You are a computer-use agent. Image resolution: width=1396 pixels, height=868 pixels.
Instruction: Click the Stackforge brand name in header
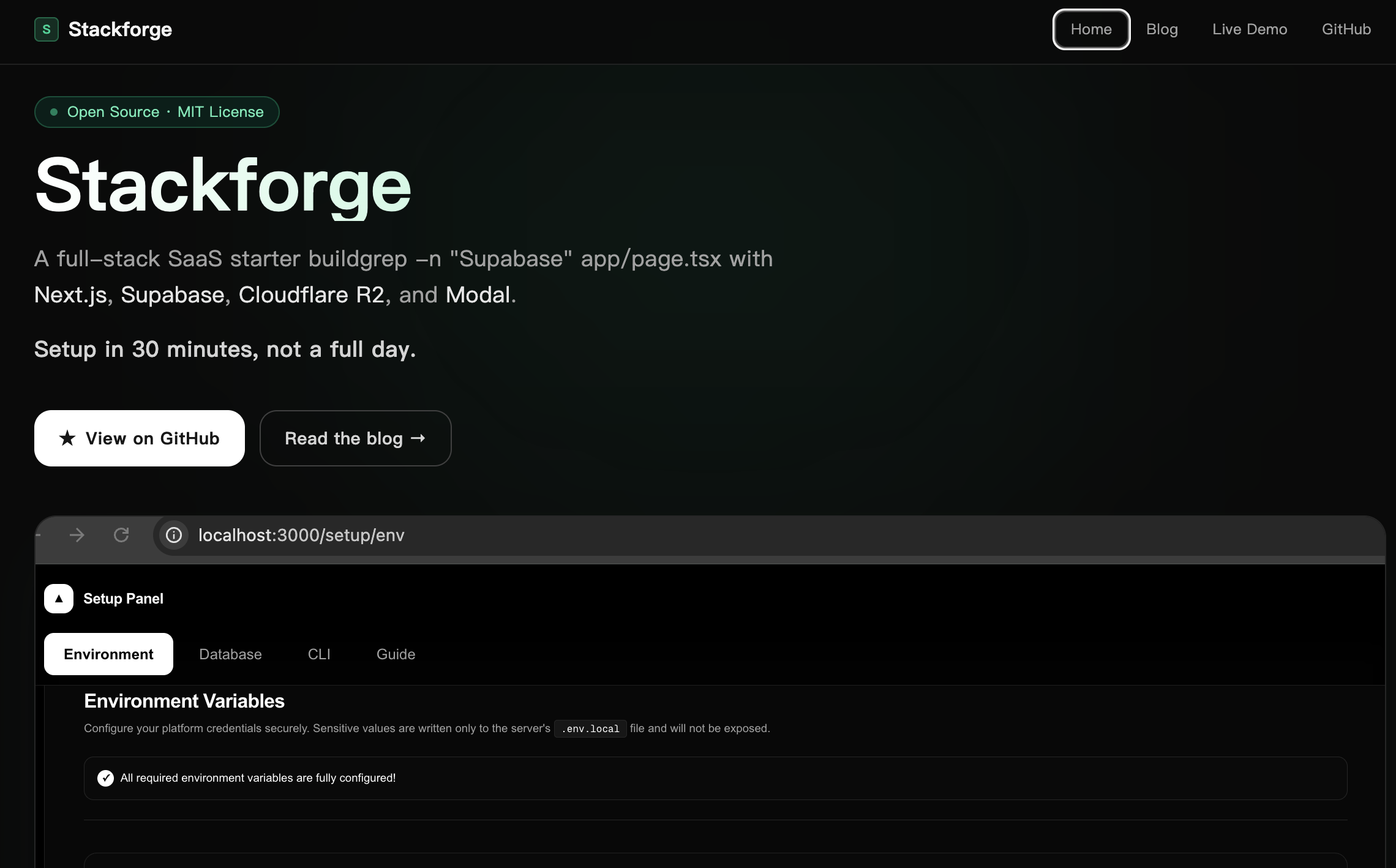[120, 29]
